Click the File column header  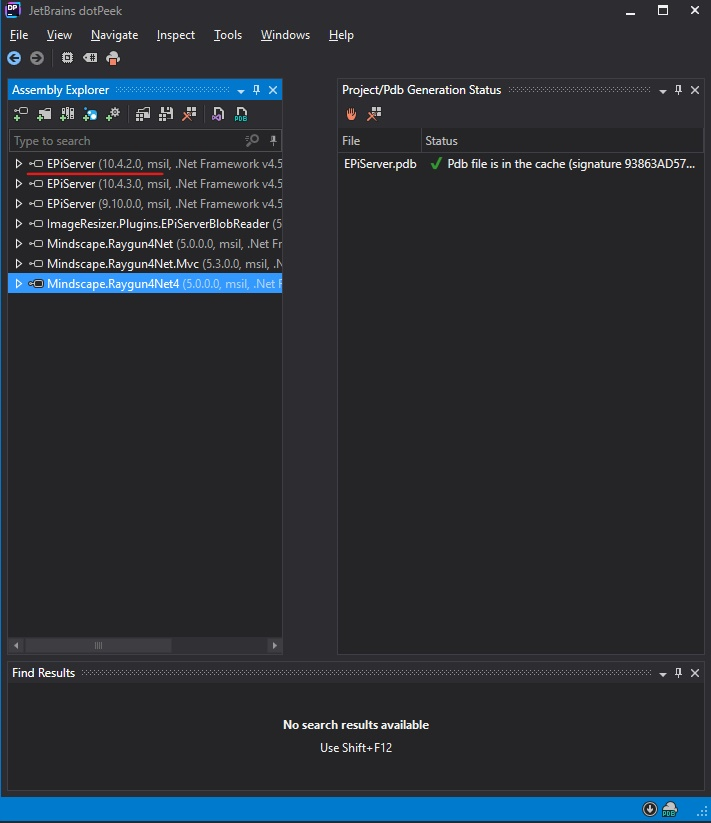379,141
